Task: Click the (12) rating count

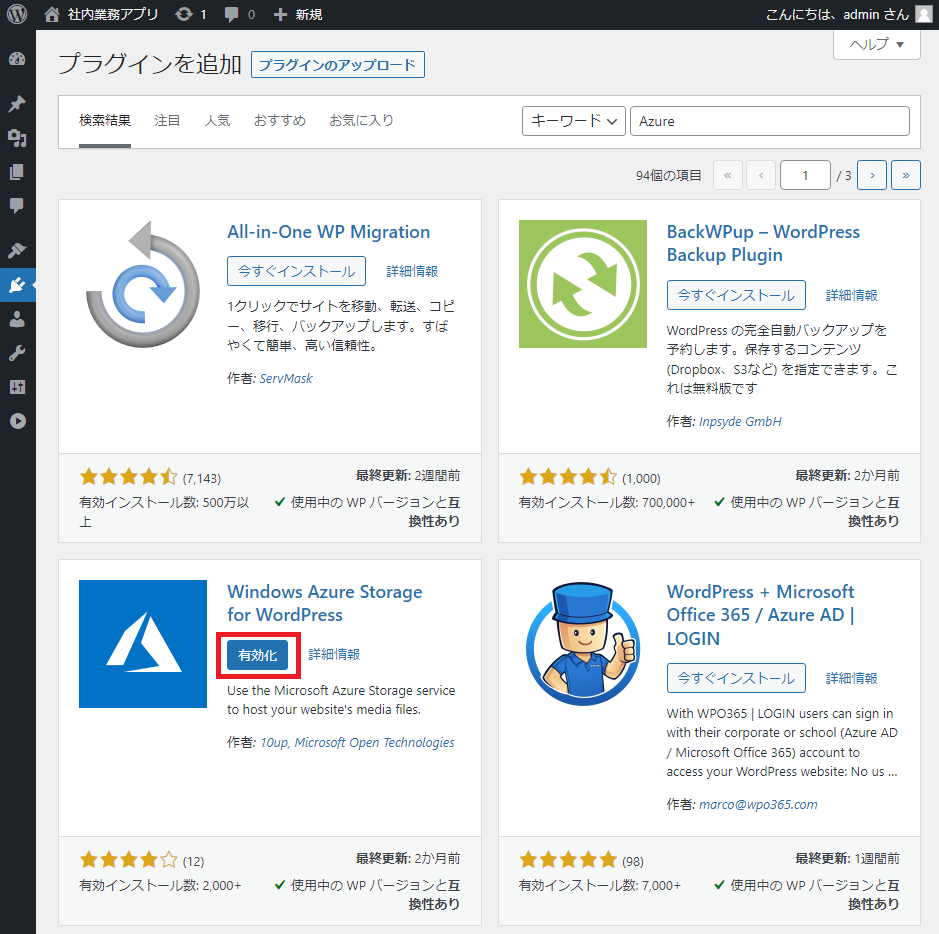Action: (193, 861)
